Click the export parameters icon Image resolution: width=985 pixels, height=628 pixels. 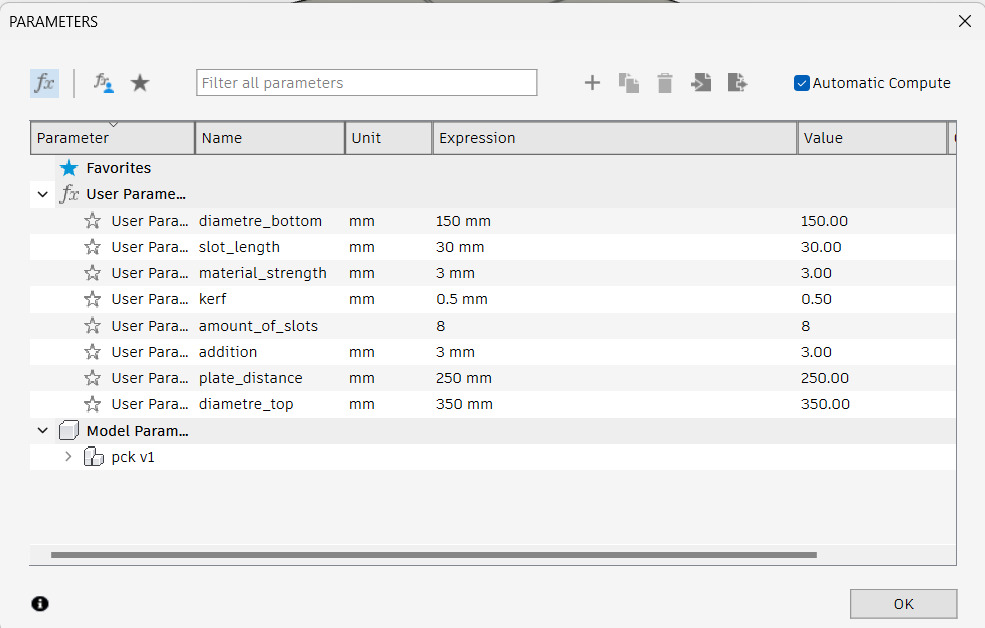[737, 83]
